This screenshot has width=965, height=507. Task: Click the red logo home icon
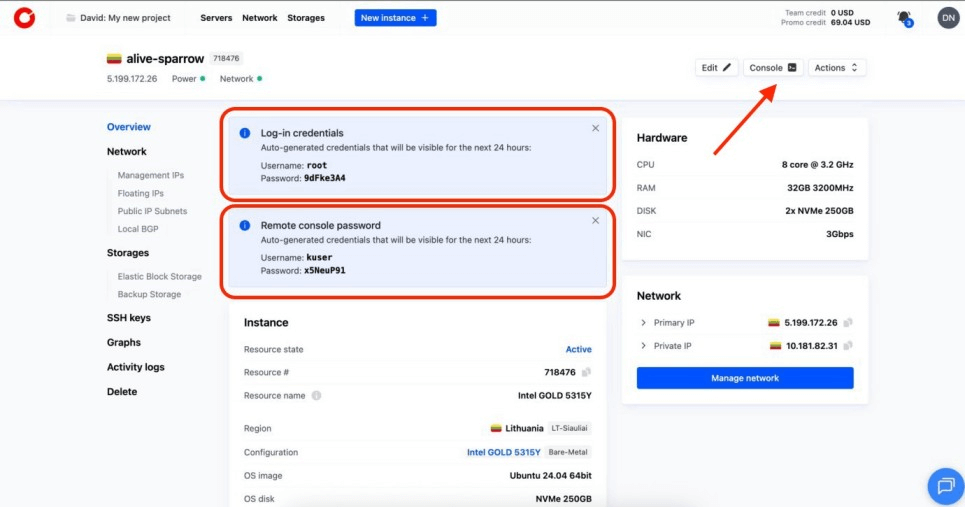[24, 18]
